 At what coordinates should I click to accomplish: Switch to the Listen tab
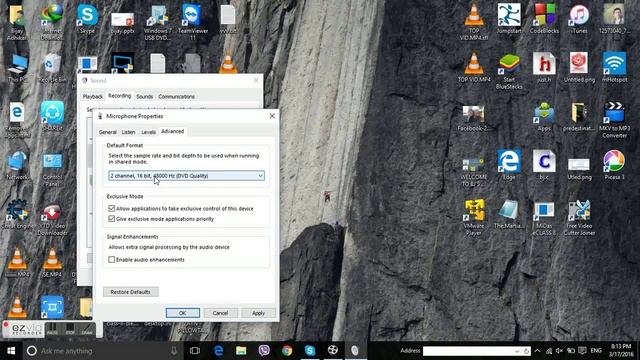[x=128, y=132]
